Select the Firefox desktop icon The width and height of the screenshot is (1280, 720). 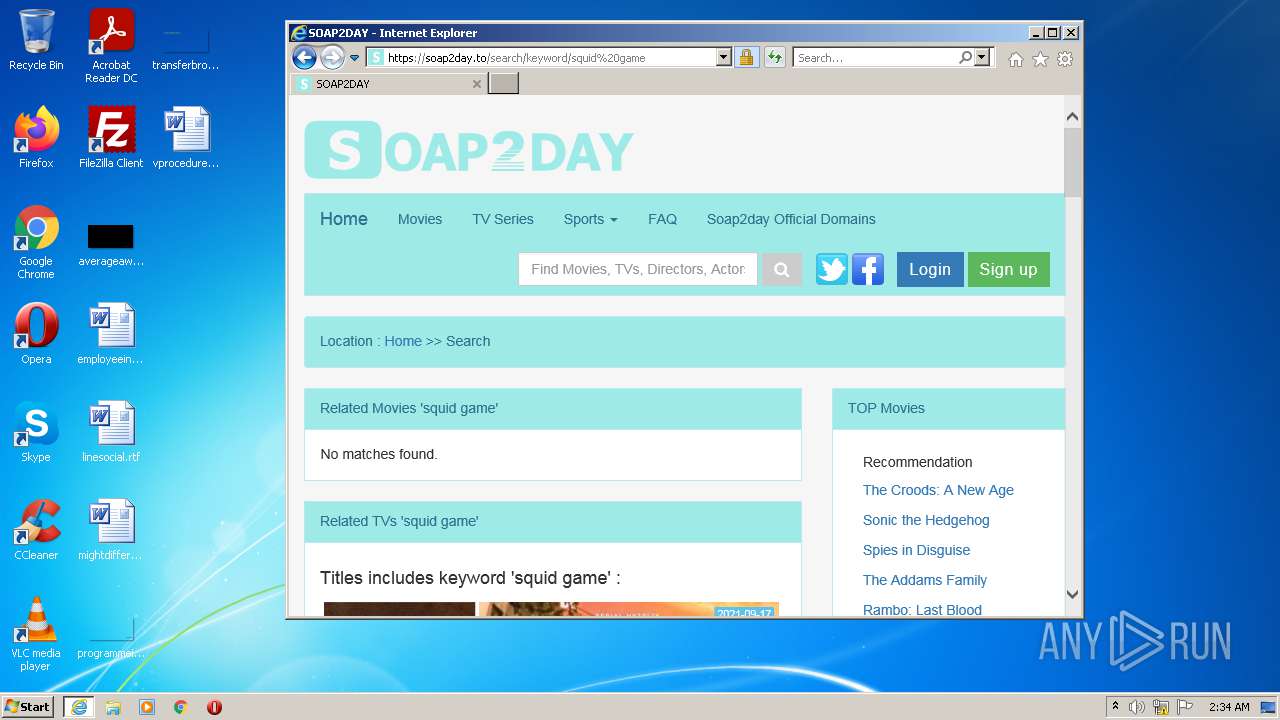[x=36, y=137]
